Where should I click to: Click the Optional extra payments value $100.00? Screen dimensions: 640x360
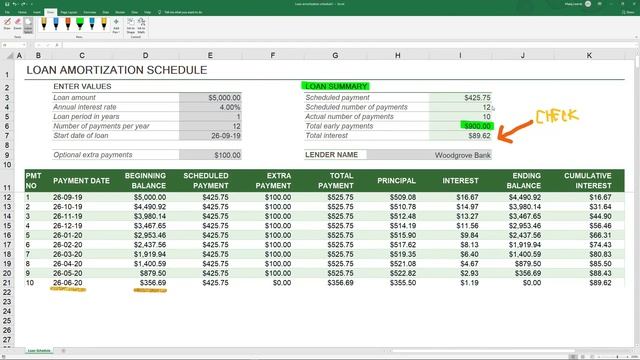[210, 155]
